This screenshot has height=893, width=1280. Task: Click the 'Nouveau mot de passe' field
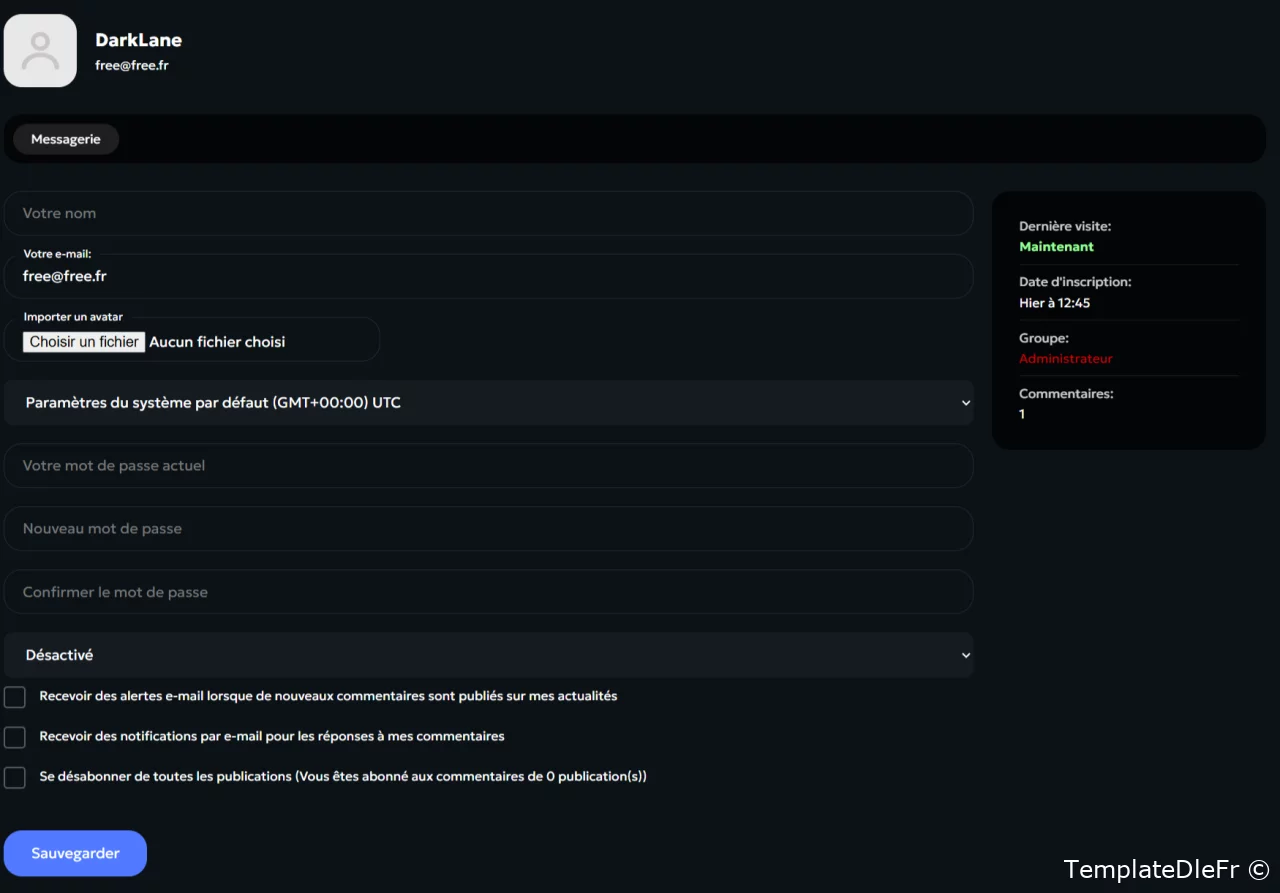[488, 529]
